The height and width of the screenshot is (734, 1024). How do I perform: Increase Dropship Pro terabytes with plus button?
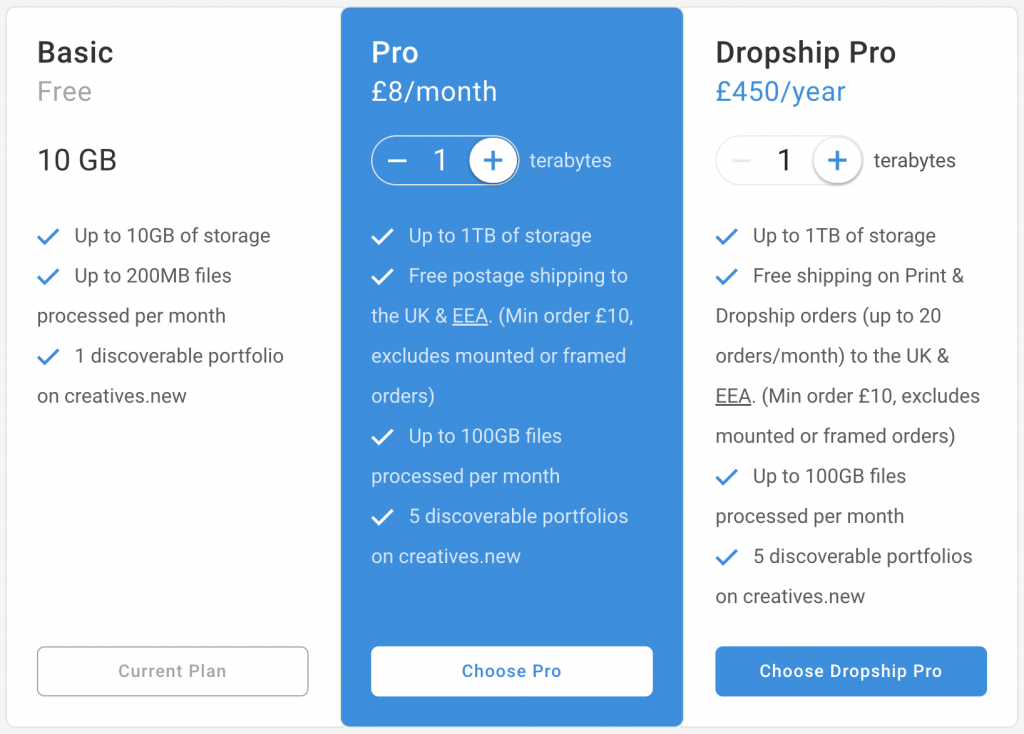tap(837, 161)
